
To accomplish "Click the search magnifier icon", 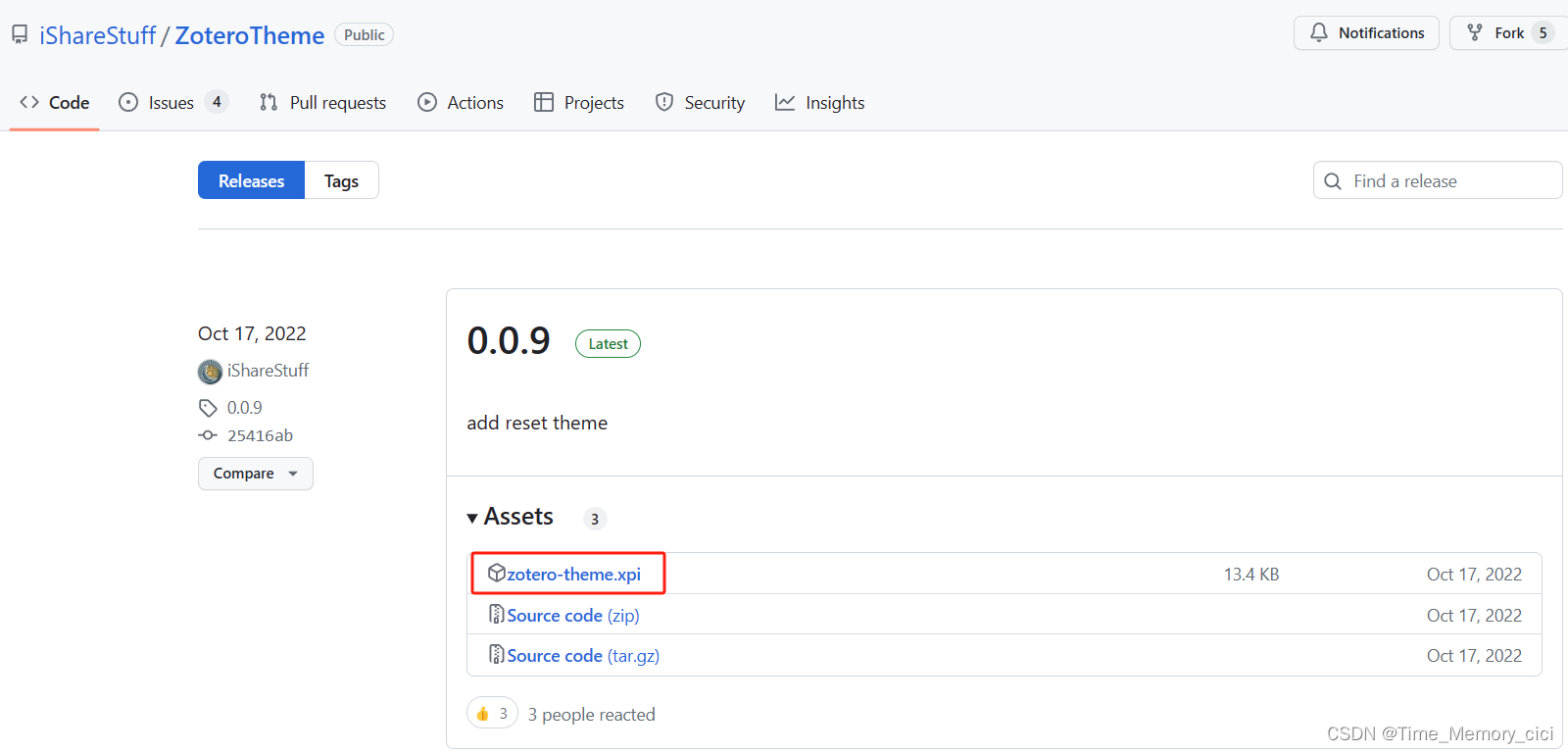I will [x=1333, y=181].
